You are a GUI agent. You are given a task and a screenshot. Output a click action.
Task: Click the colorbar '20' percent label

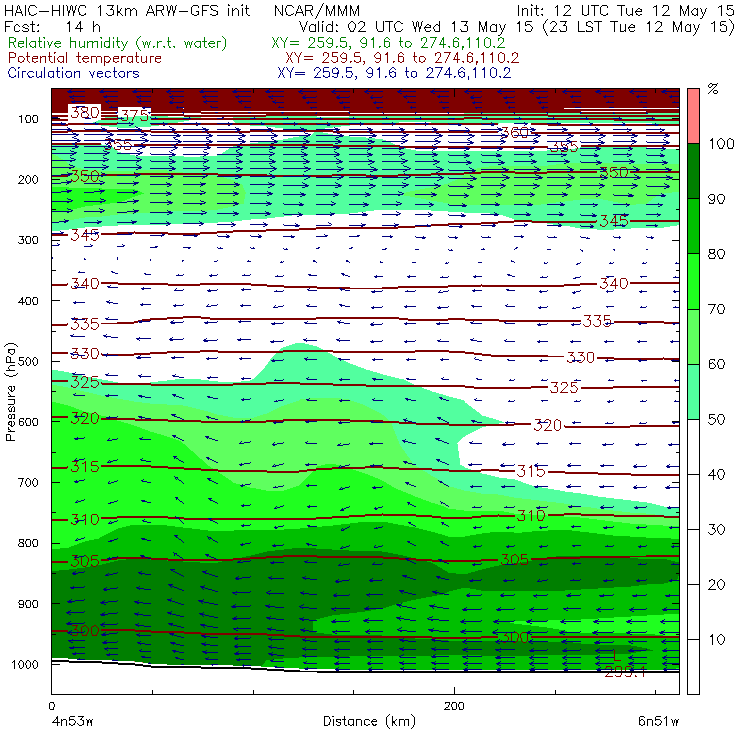tap(717, 585)
